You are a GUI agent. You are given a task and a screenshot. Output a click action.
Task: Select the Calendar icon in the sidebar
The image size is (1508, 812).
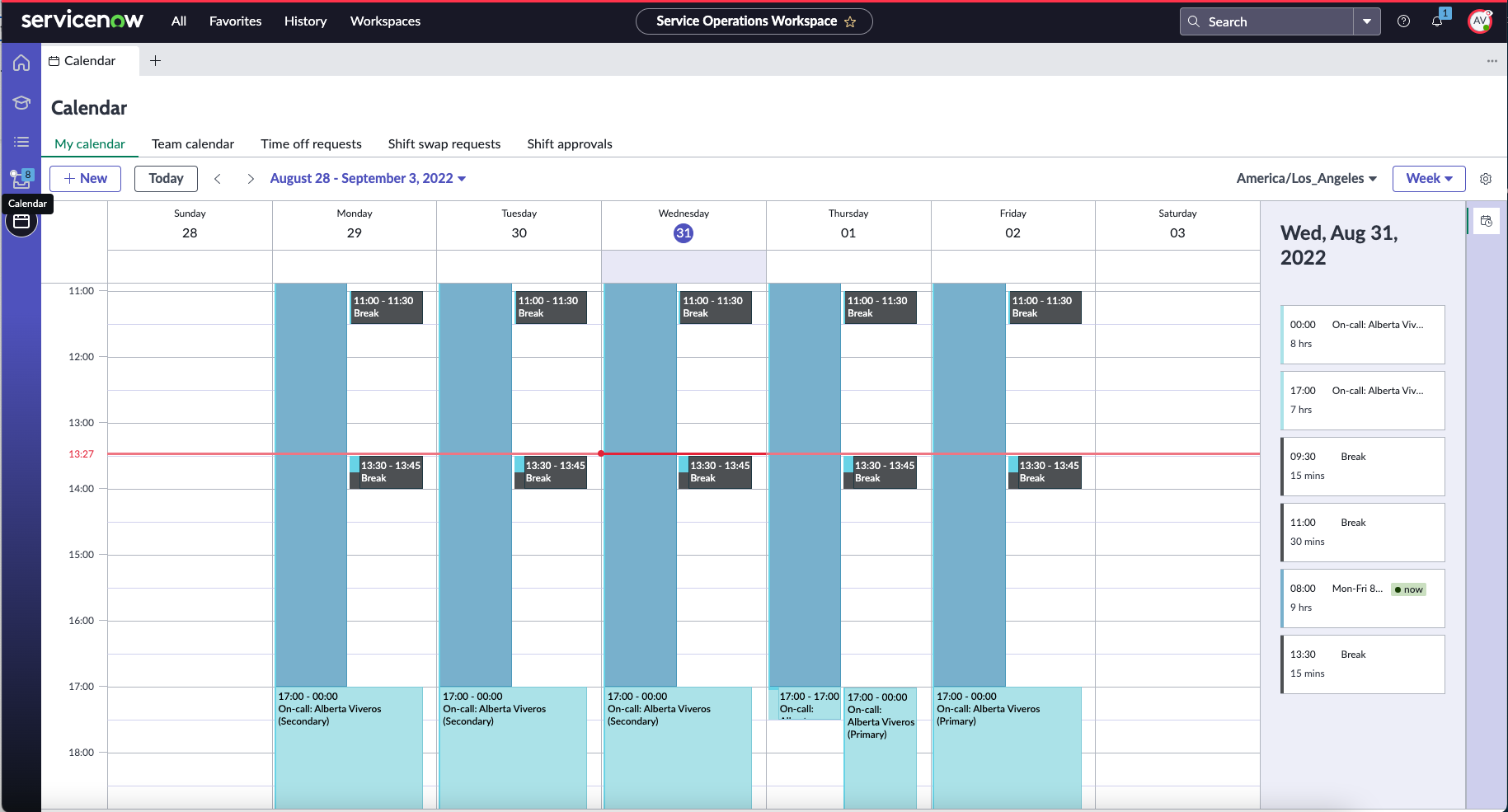(x=21, y=220)
